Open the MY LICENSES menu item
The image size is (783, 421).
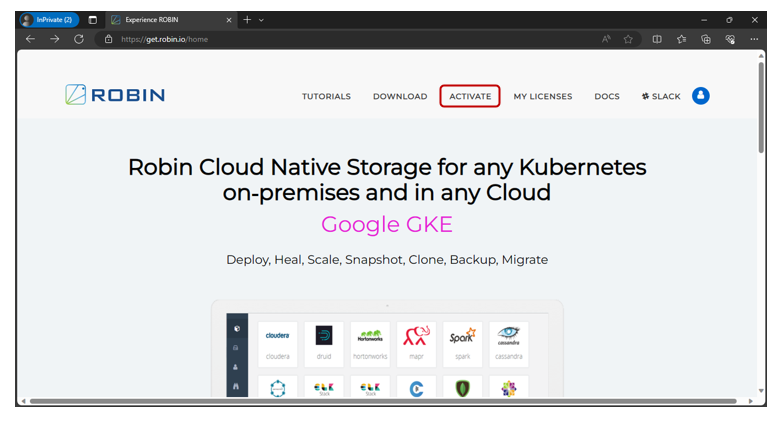pyautogui.click(x=543, y=96)
